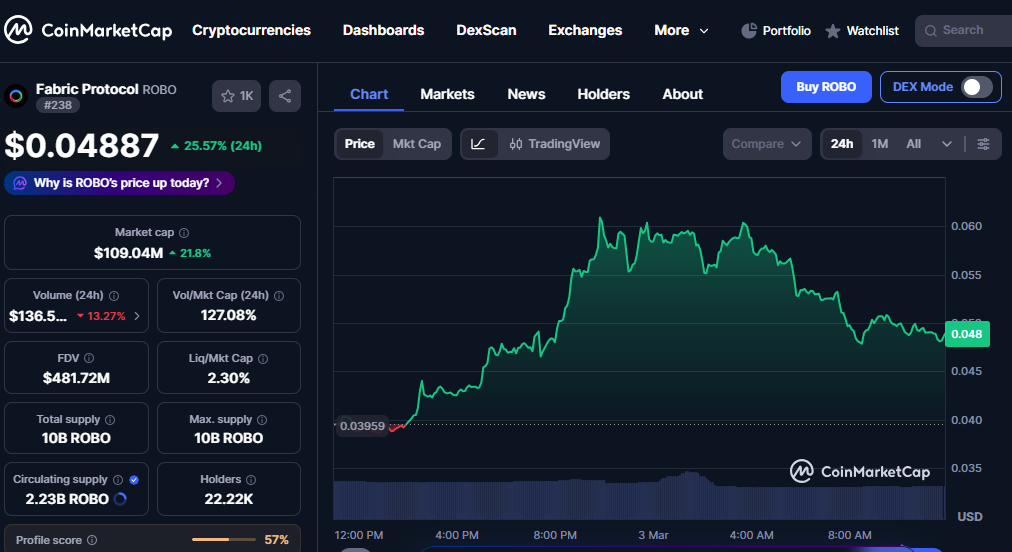Select the Mkt Cap chart option

tap(417, 144)
